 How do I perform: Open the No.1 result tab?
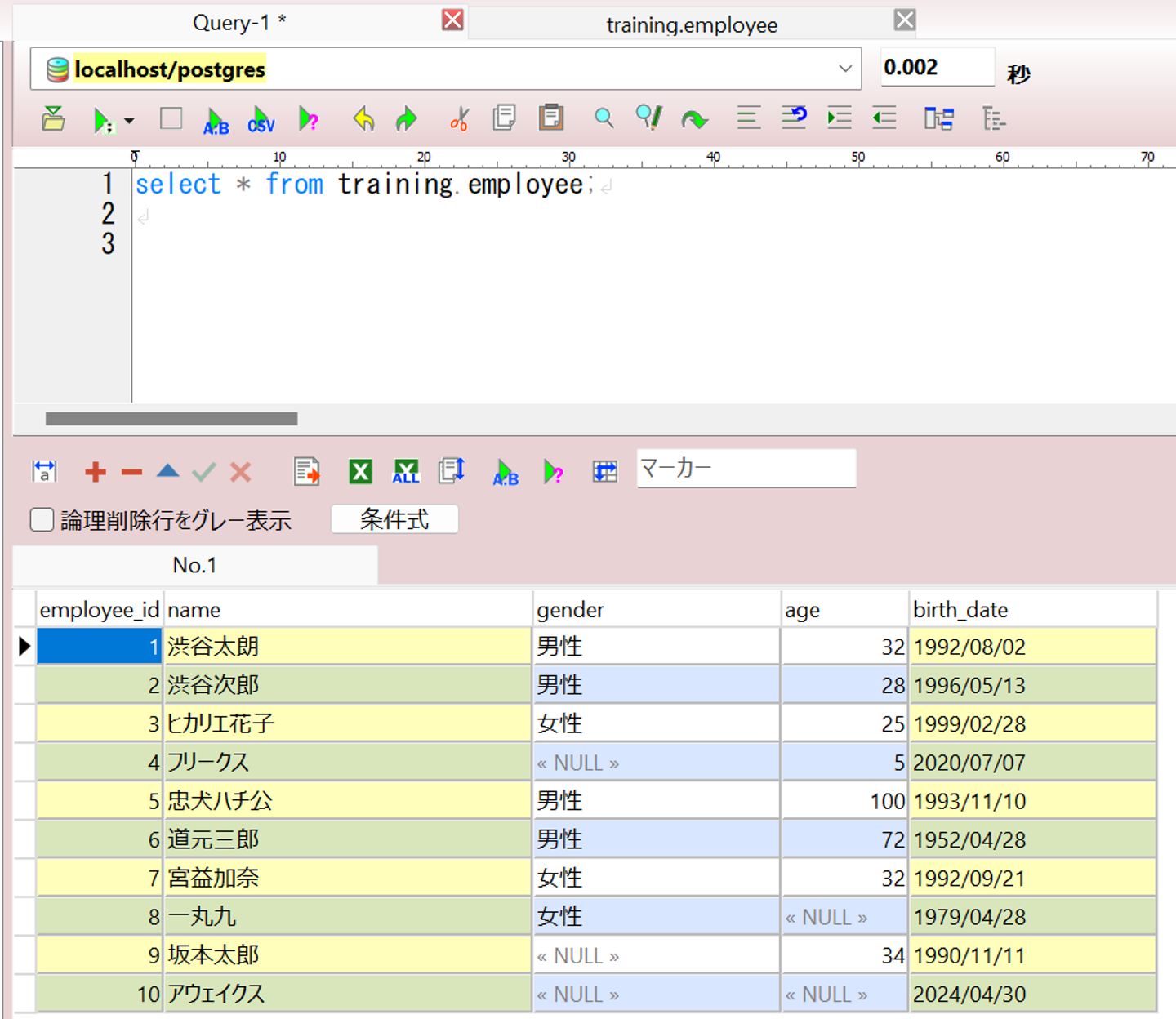[x=194, y=565]
